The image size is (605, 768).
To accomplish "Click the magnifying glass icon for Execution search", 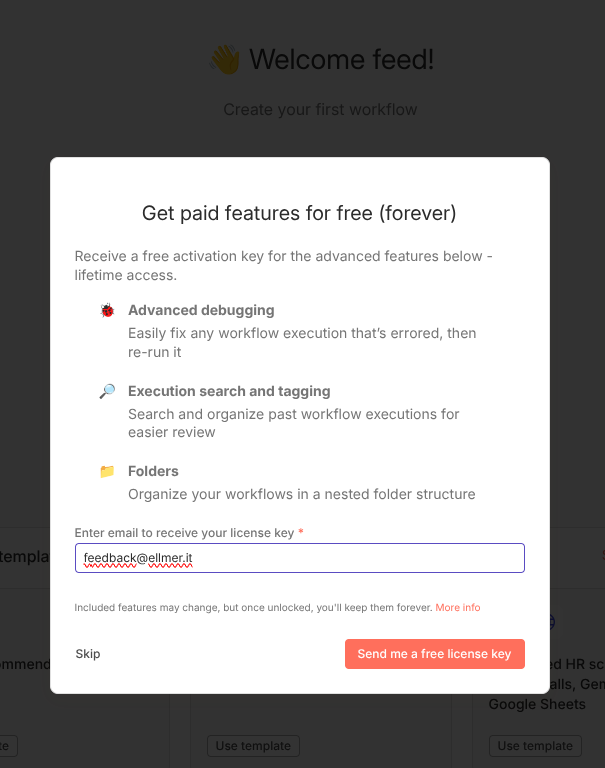I will (x=107, y=391).
